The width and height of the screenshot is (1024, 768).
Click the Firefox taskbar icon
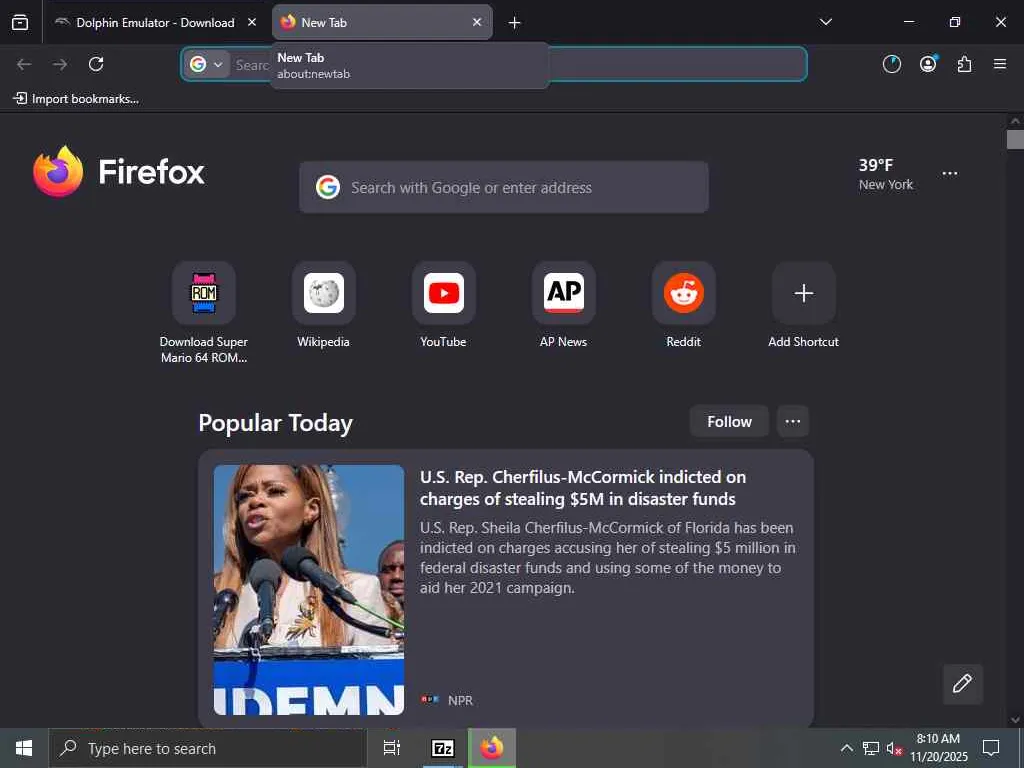point(492,748)
